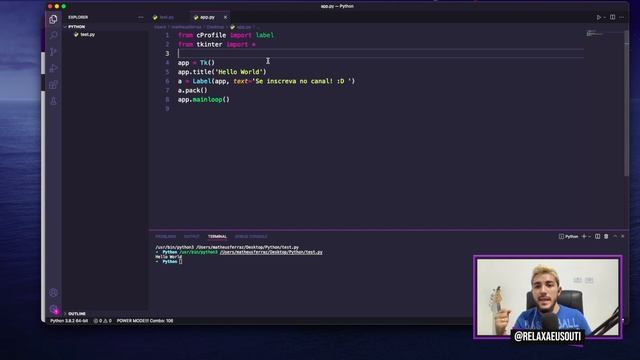Click the Desktop breadcrumb folder

tap(215, 27)
